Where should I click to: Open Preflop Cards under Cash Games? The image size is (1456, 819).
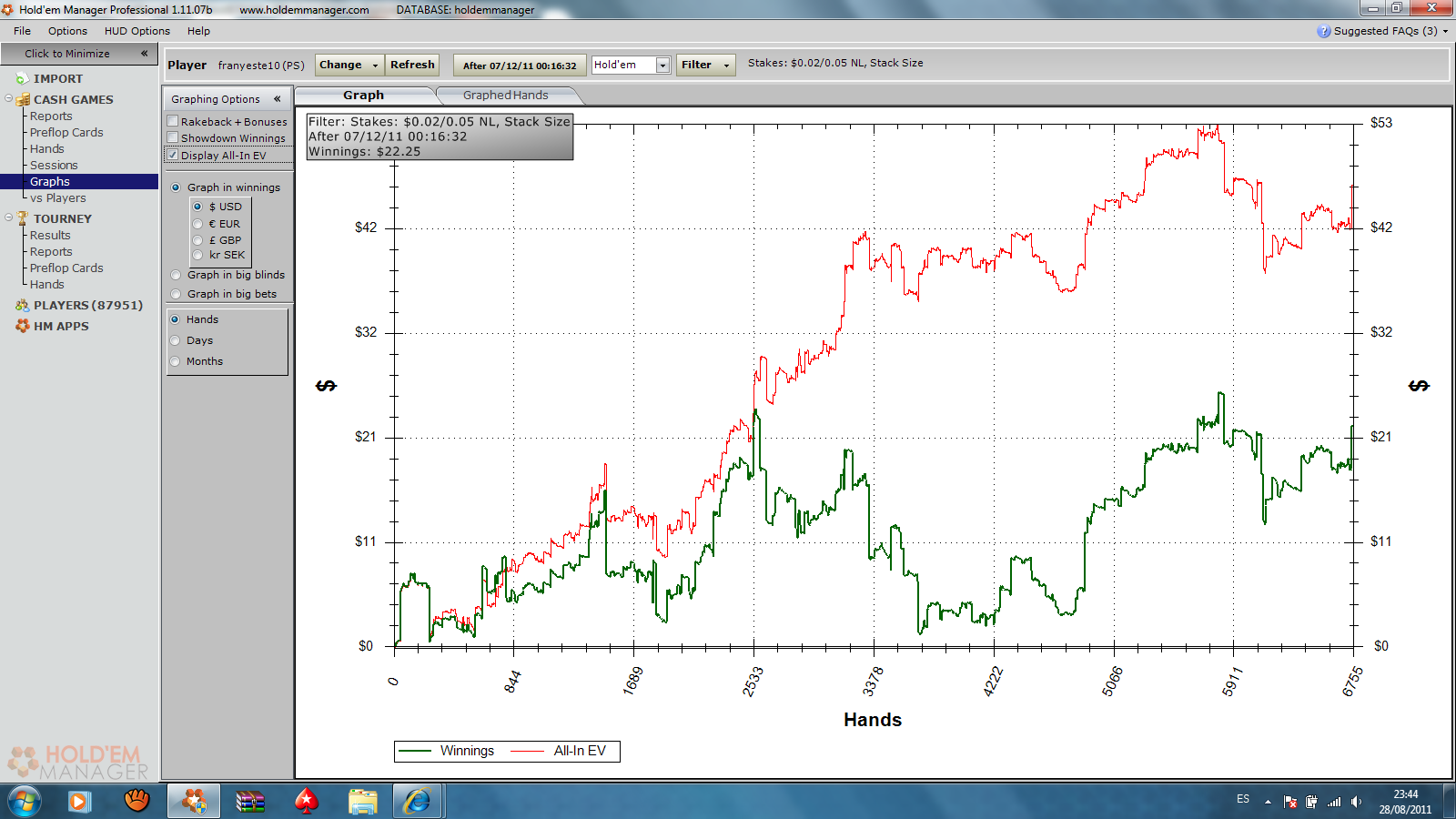click(x=66, y=133)
